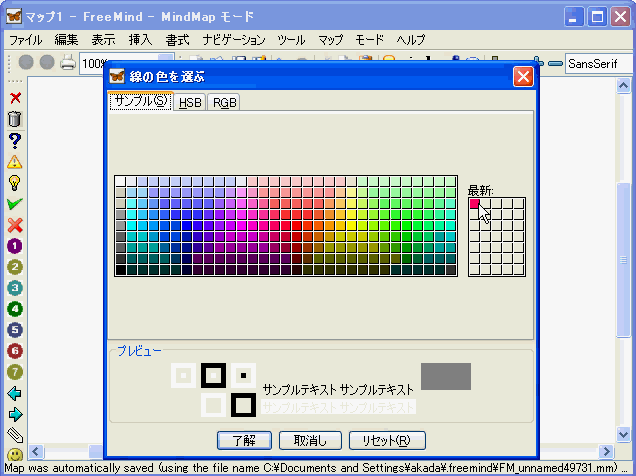Click the red X remove icon in left sidebar

pyautogui.click(x=15, y=98)
